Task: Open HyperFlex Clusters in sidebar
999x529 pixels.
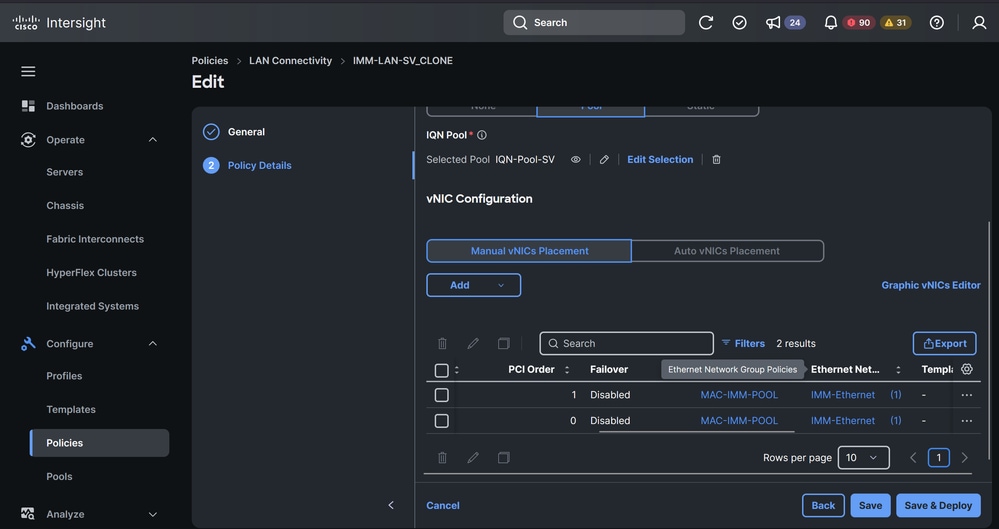Action: 91,273
